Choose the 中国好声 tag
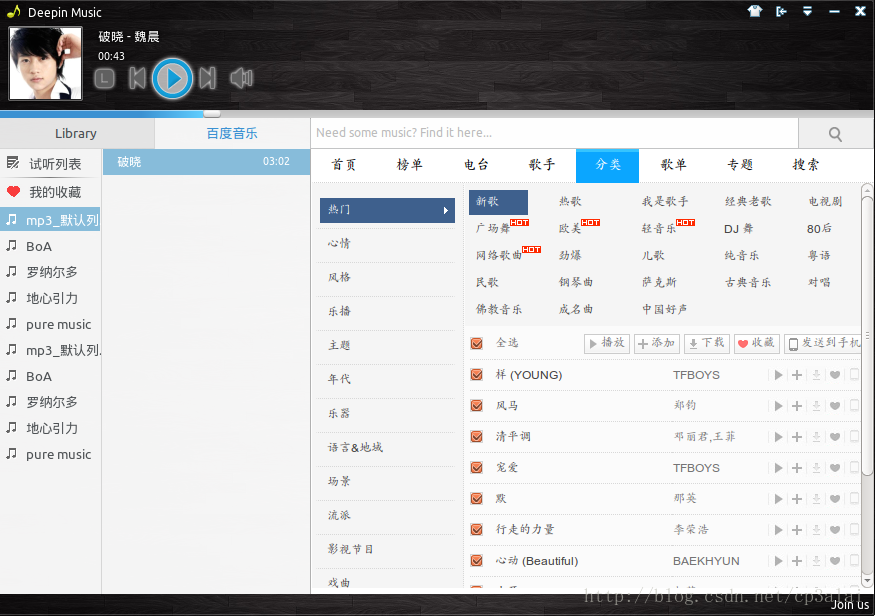 click(665, 309)
